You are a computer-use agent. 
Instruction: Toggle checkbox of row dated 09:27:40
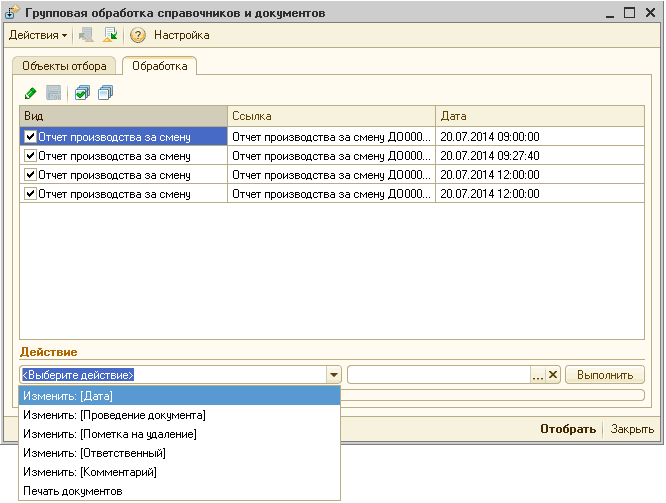[x=30, y=155]
